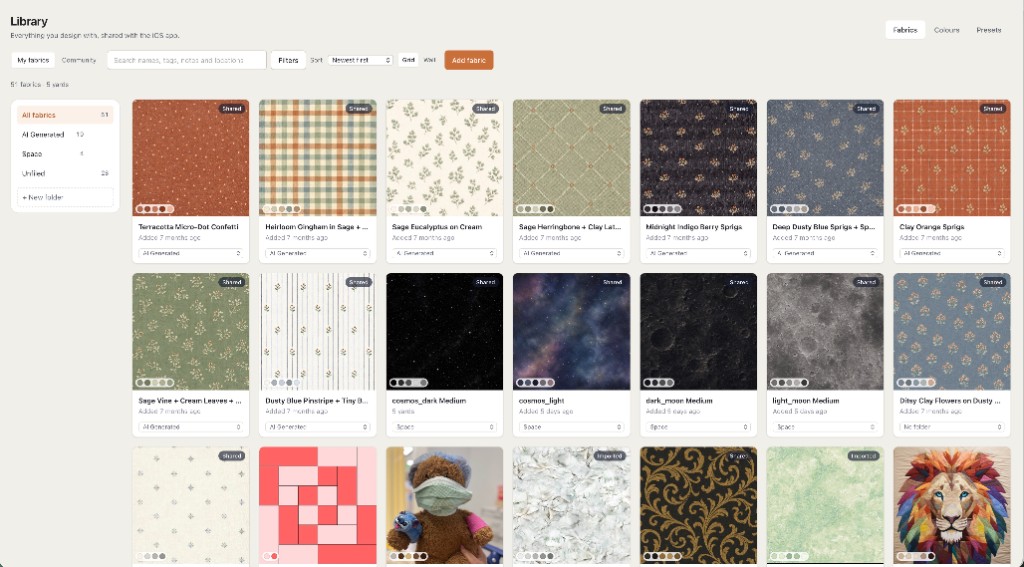Open folder dropdown for dark_moon Medium
Screen dimensions: 1024x567
698,427
